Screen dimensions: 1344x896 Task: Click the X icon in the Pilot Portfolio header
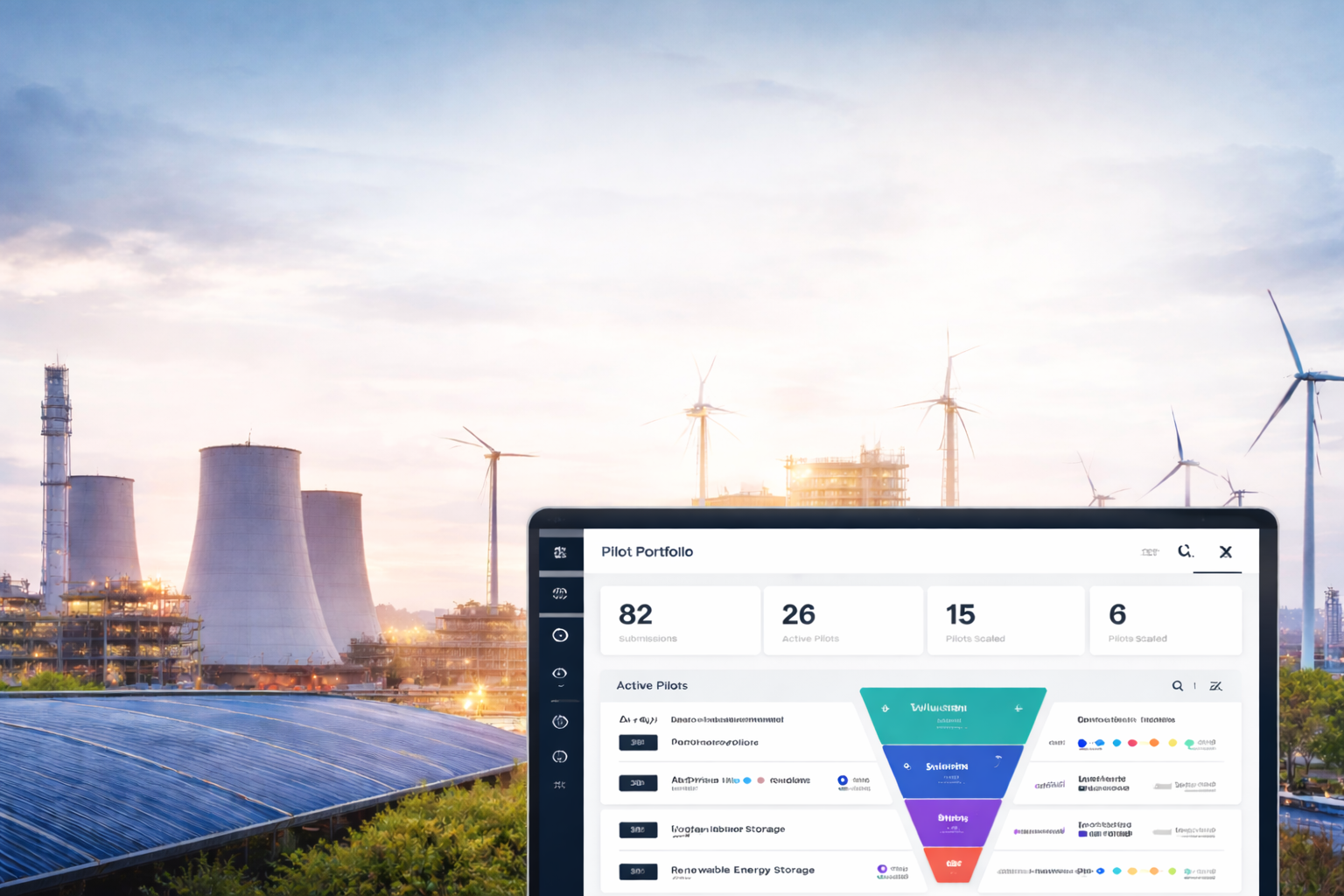tap(1225, 551)
